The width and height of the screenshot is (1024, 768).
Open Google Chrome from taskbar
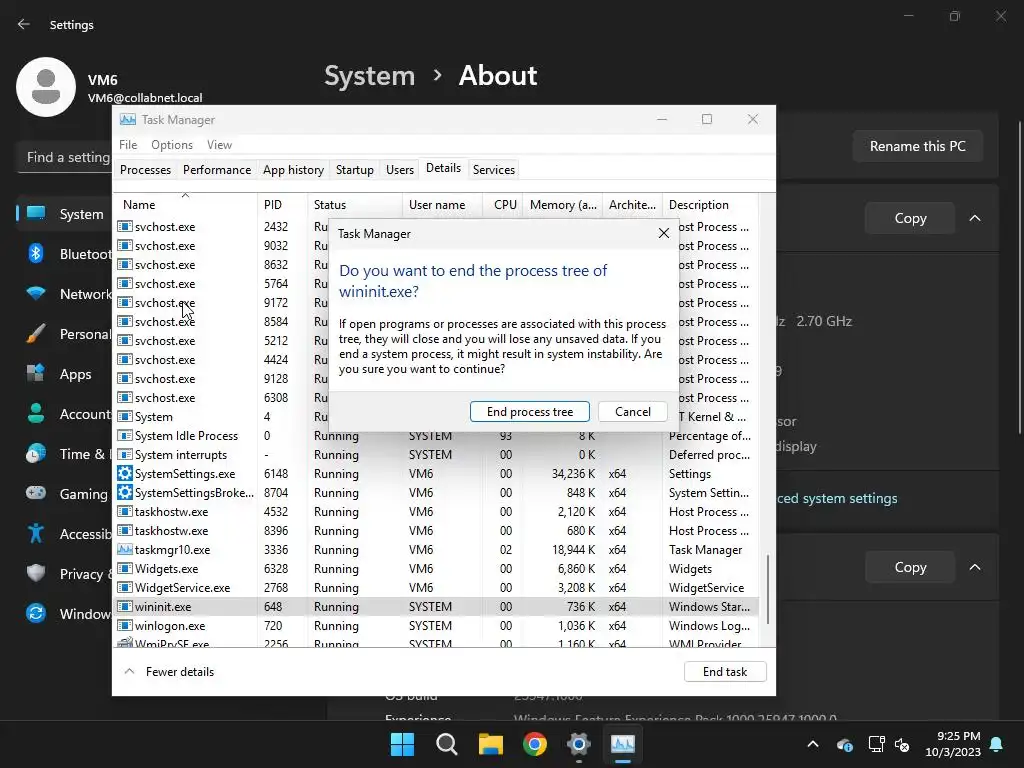pos(535,744)
